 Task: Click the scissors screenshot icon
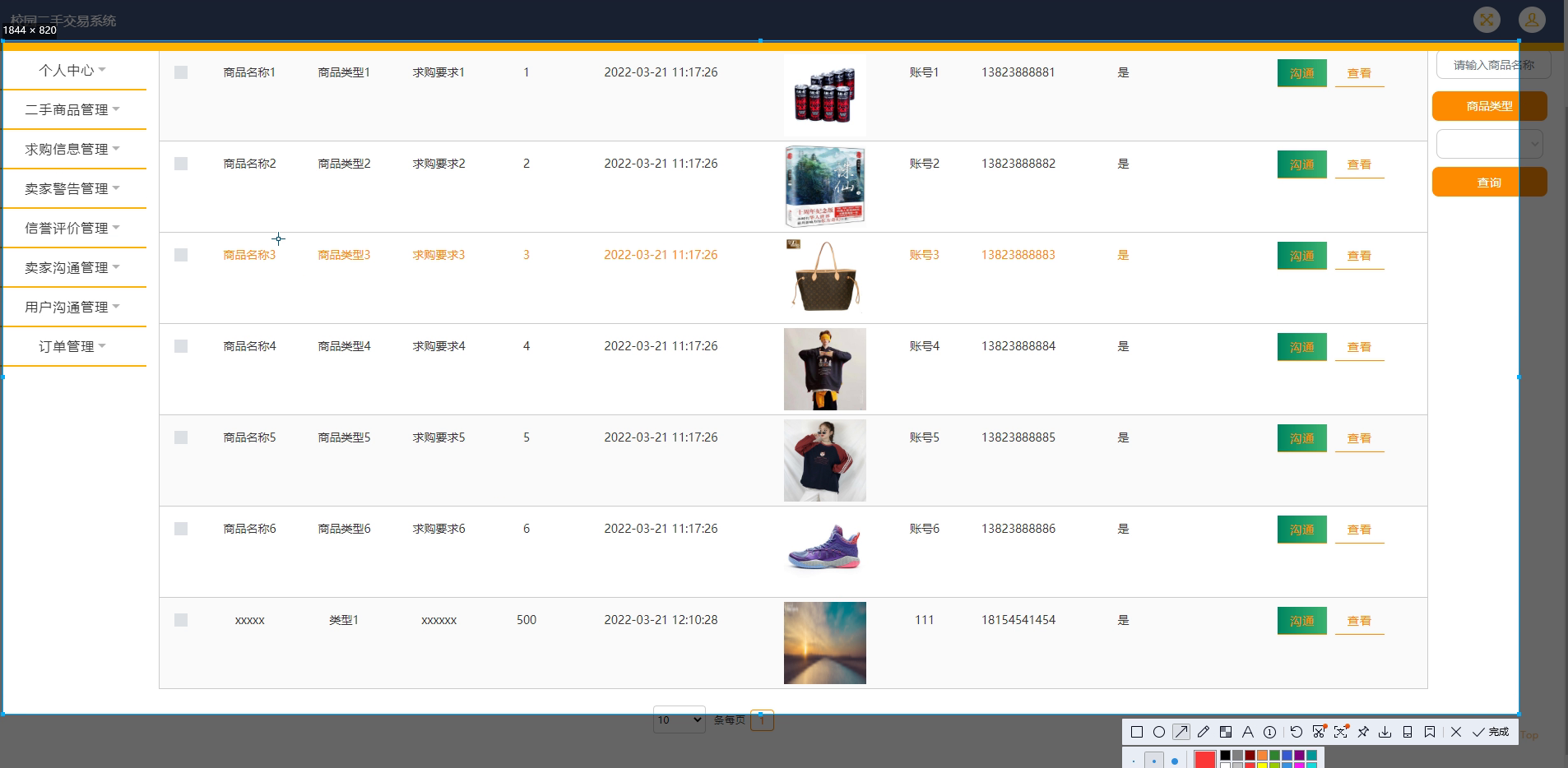coord(1319,732)
